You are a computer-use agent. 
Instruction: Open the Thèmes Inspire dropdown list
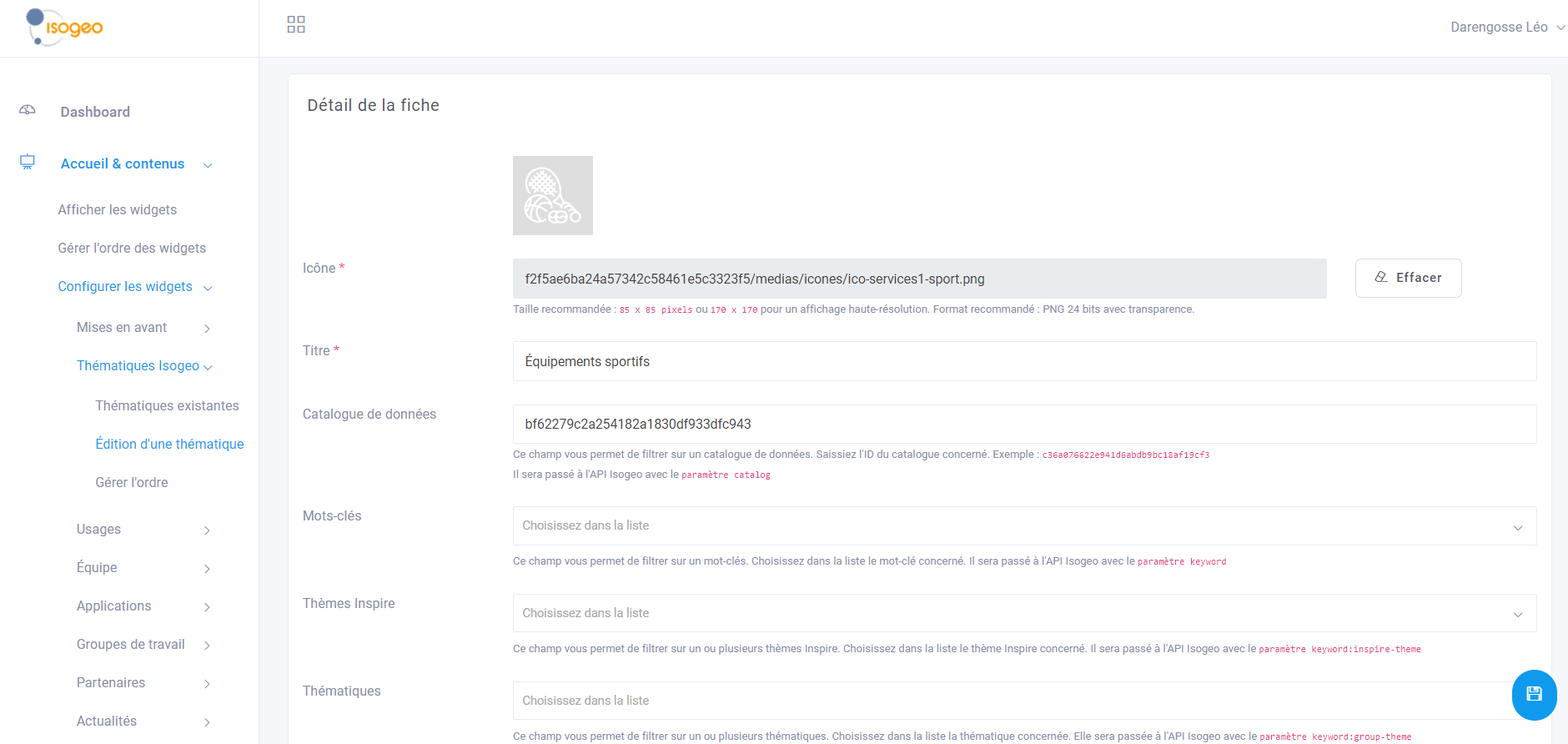[x=1024, y=613]
